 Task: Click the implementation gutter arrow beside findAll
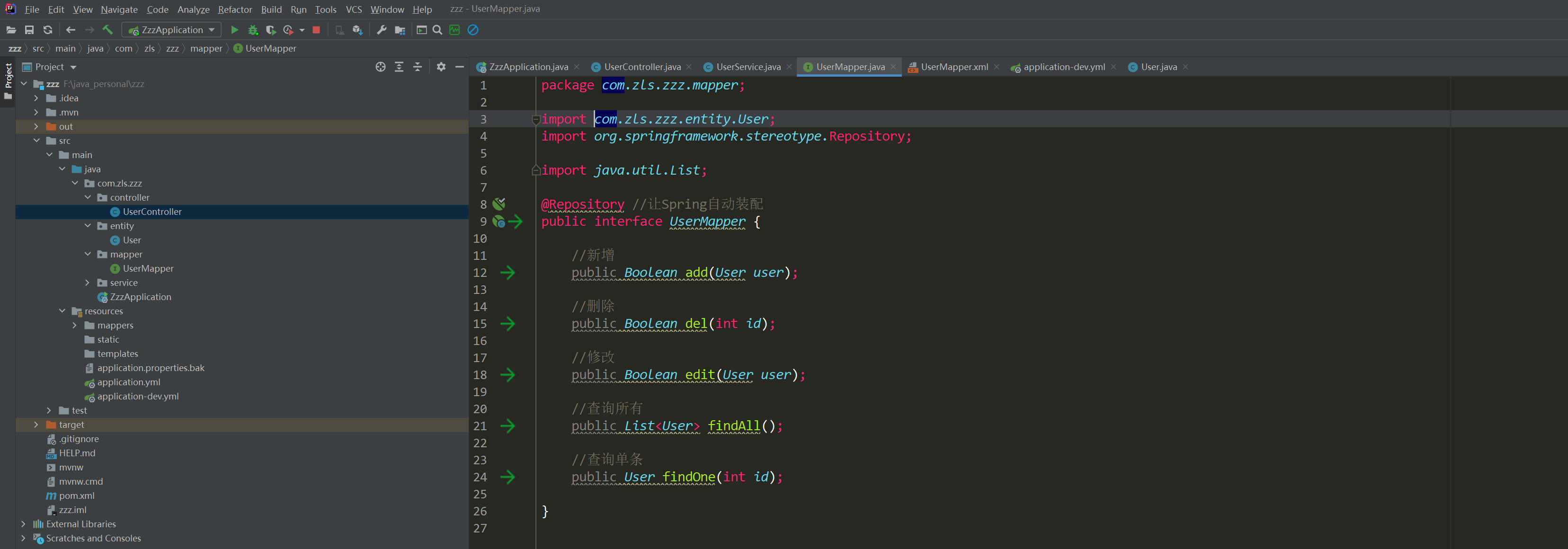[x=508, y=426]
